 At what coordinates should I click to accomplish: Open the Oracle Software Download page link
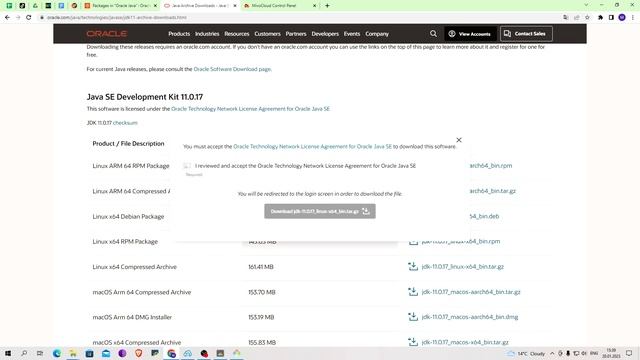tap(232, 69)
